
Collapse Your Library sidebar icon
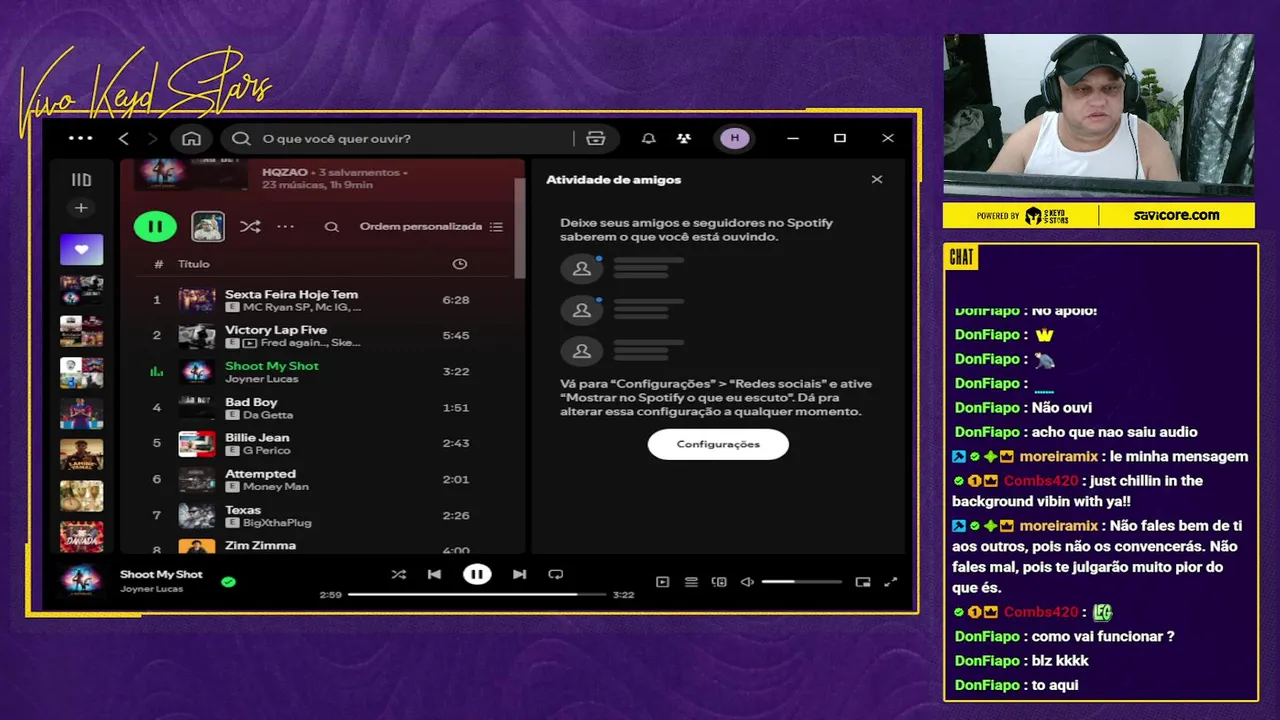point(81,180)
